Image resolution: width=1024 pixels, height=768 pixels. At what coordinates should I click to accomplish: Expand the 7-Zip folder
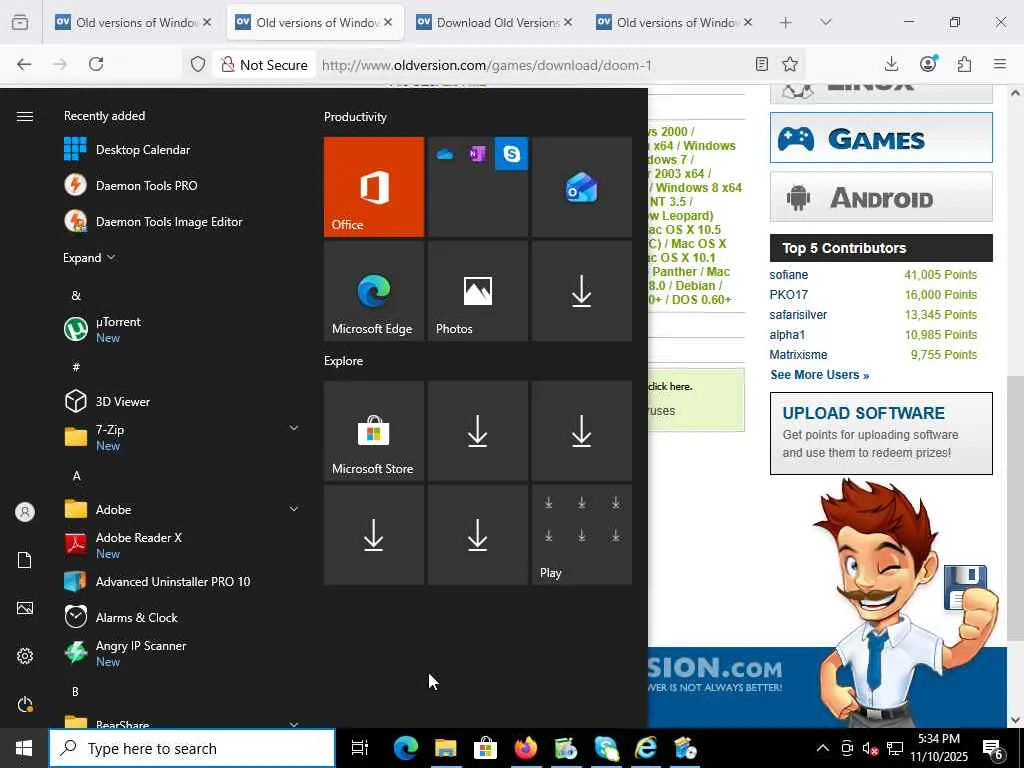click(294, 428)
